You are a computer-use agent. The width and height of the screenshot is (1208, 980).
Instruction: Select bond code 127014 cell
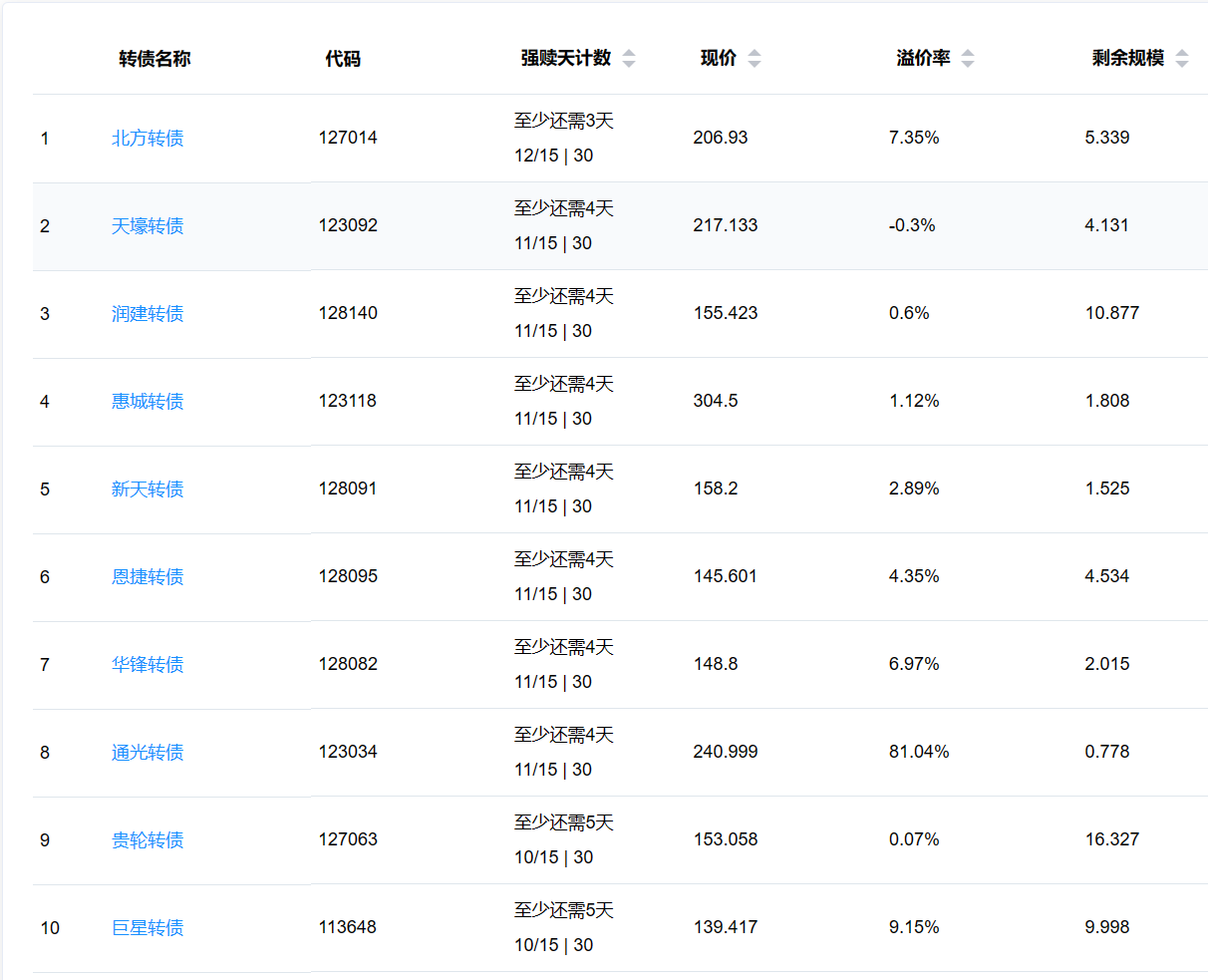(x=348, y=138)
